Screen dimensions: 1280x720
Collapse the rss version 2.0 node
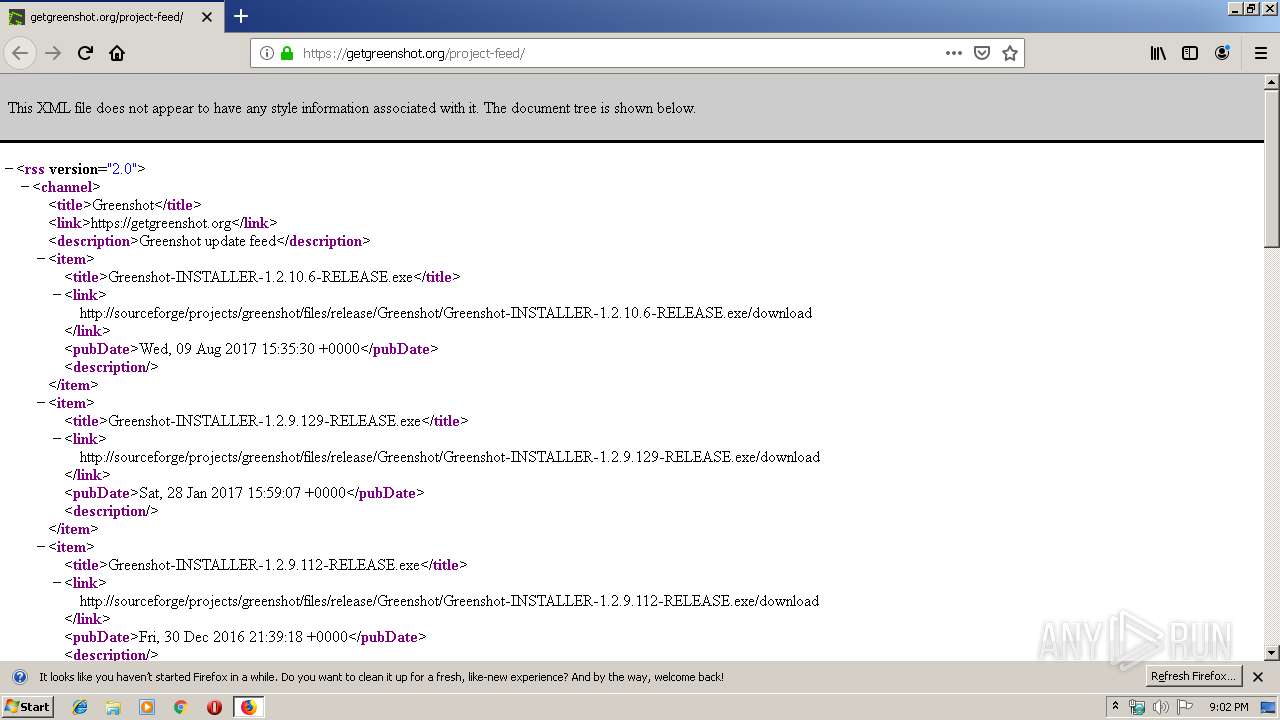click(9, 169)
